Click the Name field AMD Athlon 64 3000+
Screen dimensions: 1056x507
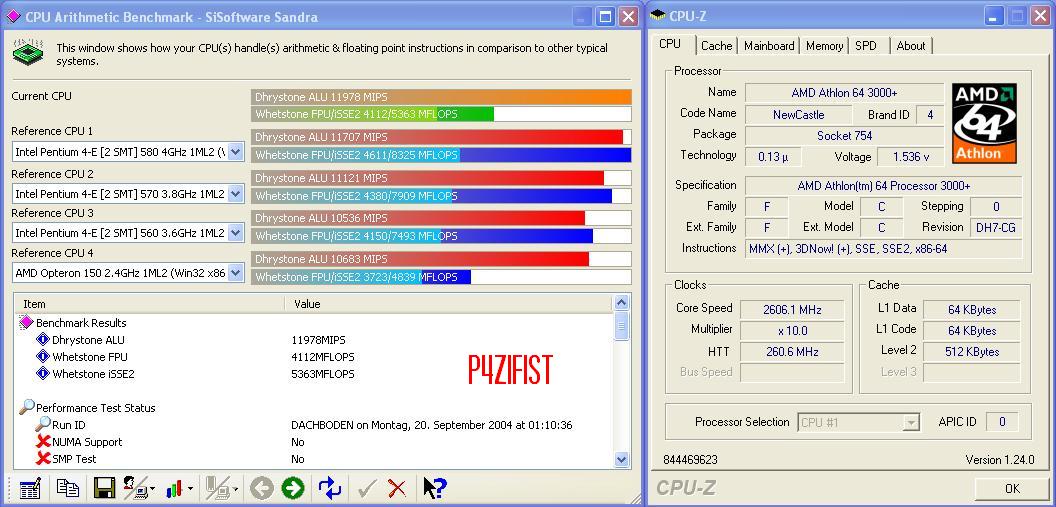click(845, 93)
